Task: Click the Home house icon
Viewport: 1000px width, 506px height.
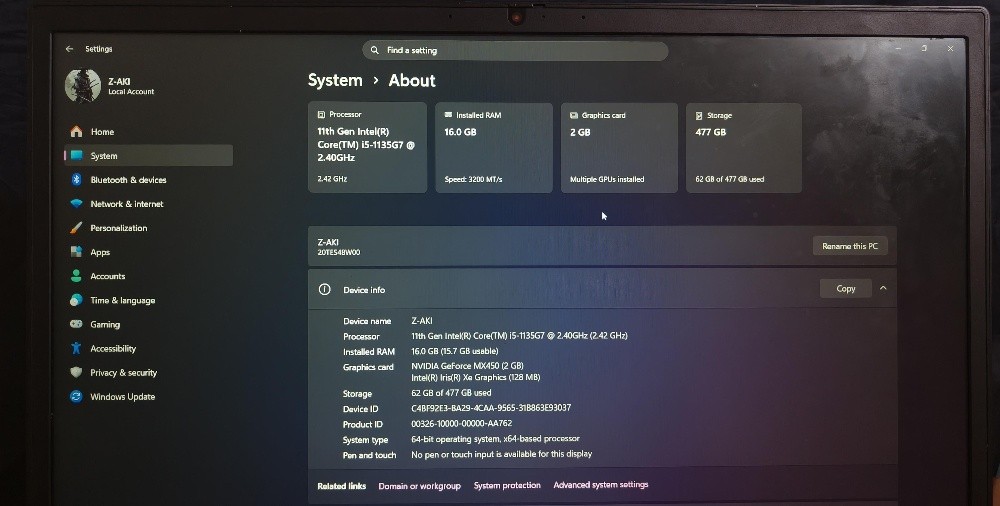Action: point(77,131)
